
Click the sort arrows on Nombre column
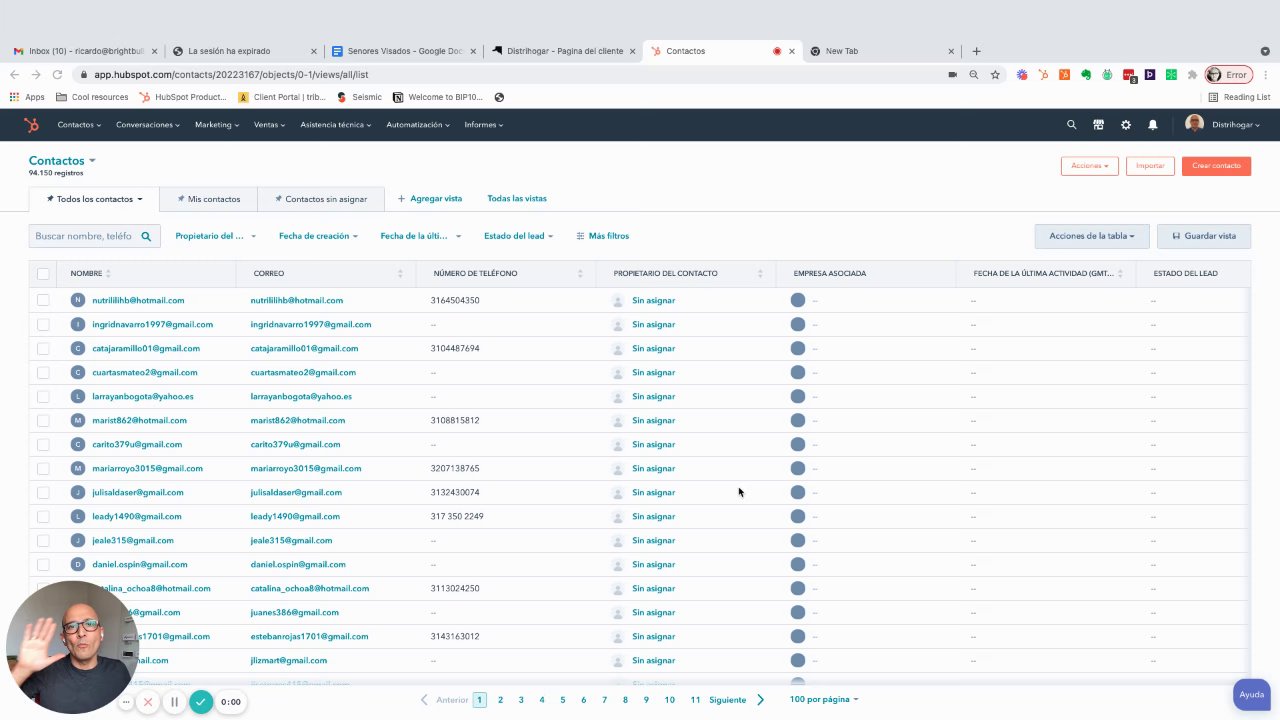[x=108, y=273]
